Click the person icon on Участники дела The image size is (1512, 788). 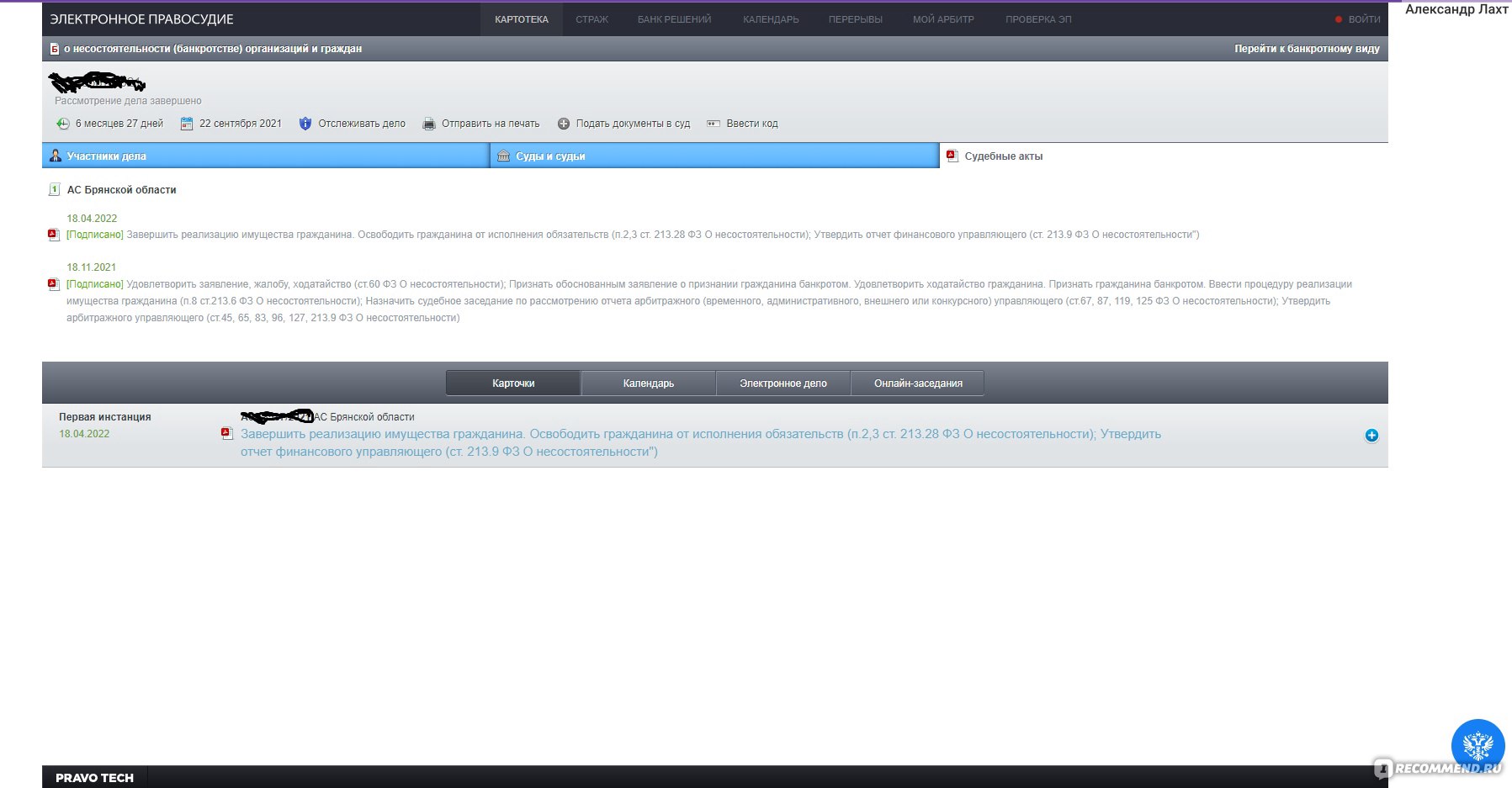click(x=56, y=156)
